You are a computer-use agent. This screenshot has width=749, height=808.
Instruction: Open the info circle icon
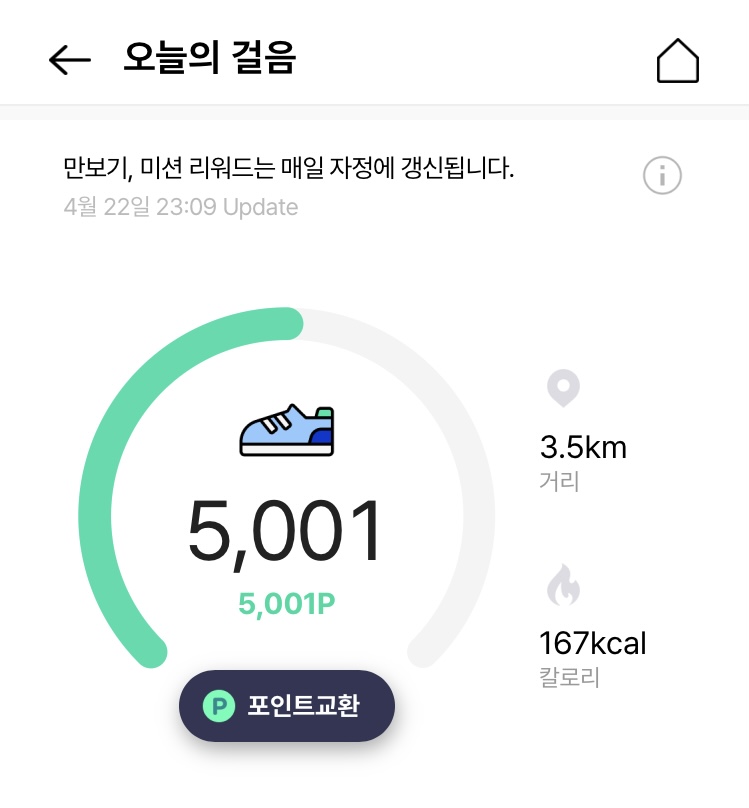pos(661,176)
